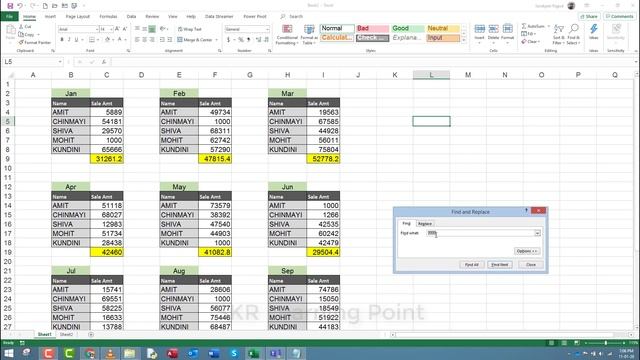Expand Options in Find and Replace
The image size is (640, 360).
pyautogui.click(x=527, y=251)
